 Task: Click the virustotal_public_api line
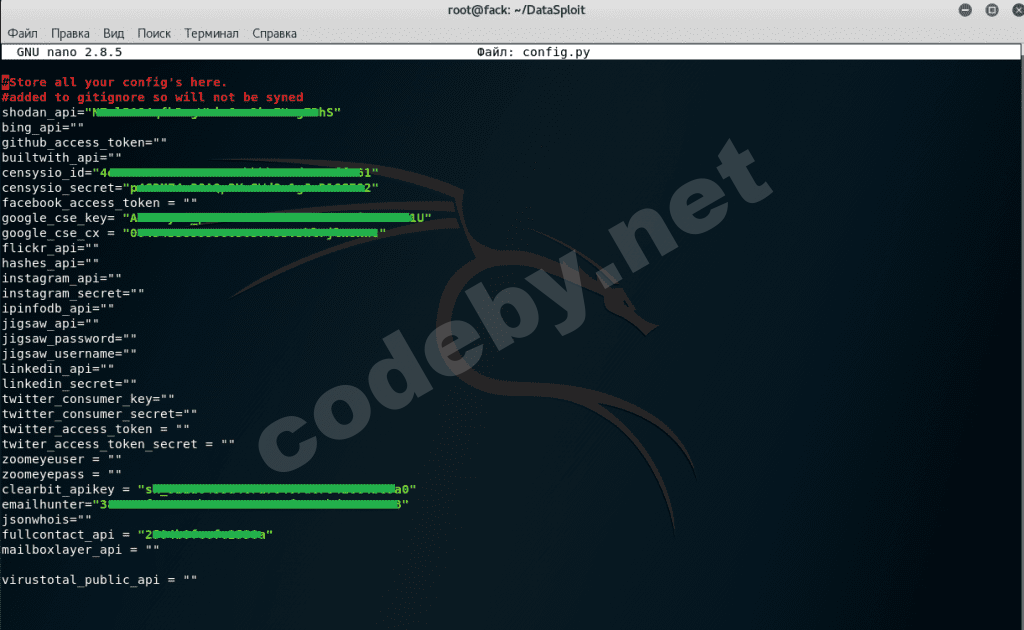click(x=99, y=579)
